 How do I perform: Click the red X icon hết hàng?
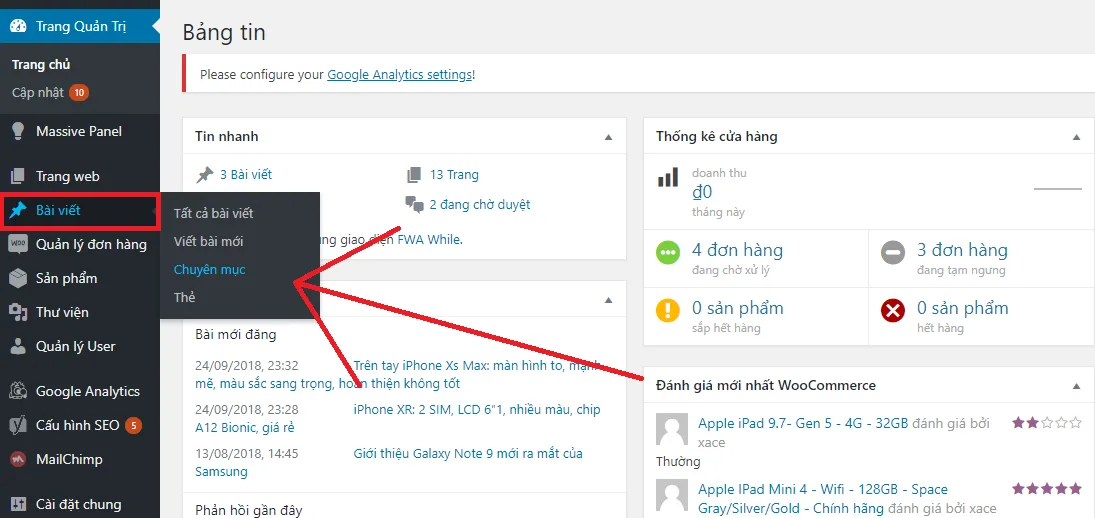(893, 310)
